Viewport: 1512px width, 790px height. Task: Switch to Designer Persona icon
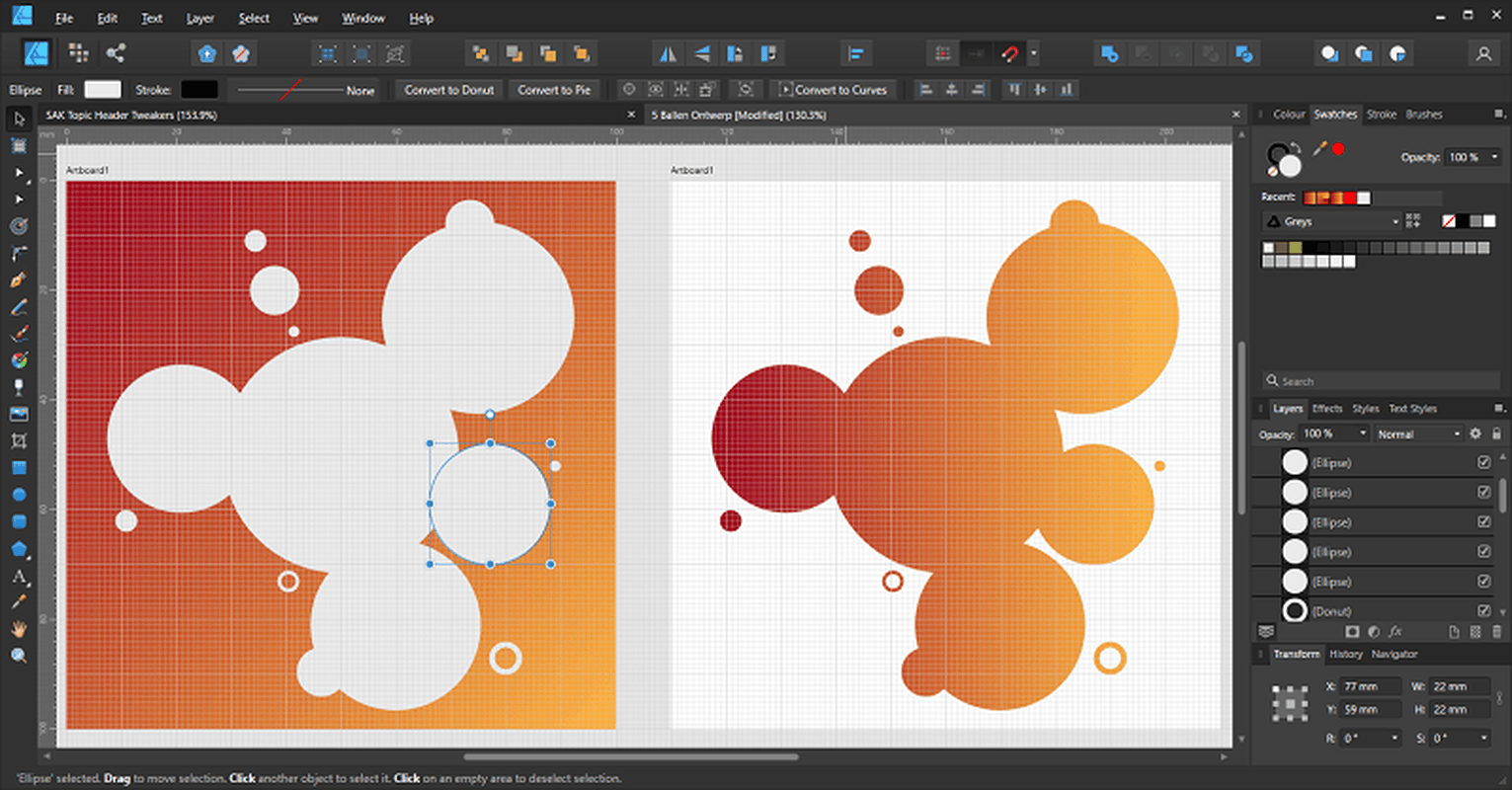tap(37, 53)
